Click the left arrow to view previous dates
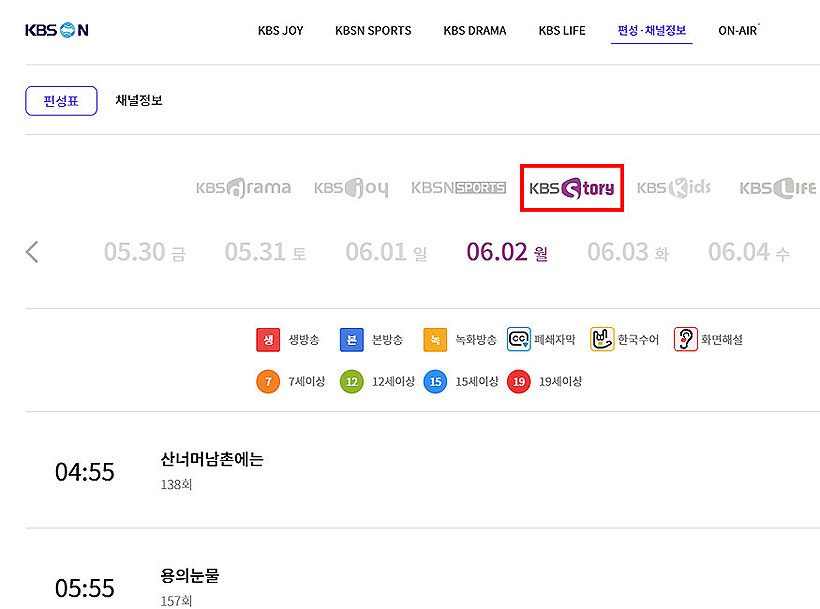 (x=31, y=252)
